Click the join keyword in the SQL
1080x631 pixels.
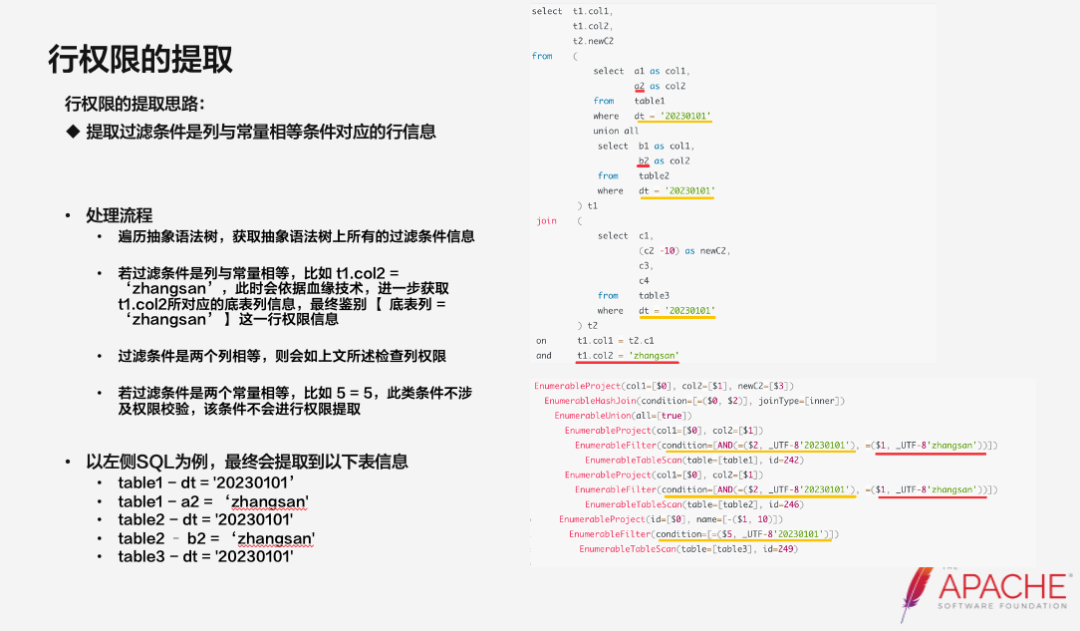[x=546, y=220]
